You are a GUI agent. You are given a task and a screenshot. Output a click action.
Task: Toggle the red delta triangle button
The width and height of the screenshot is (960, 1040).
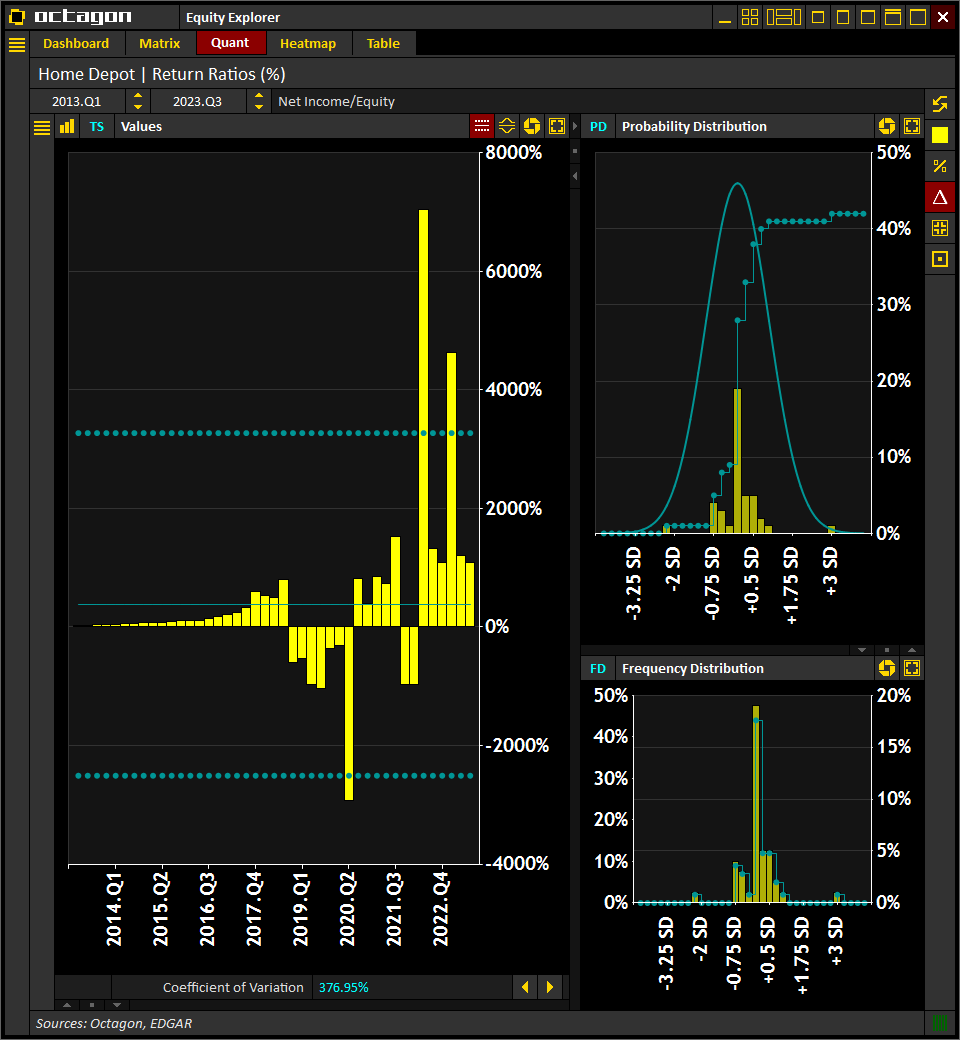940,197
